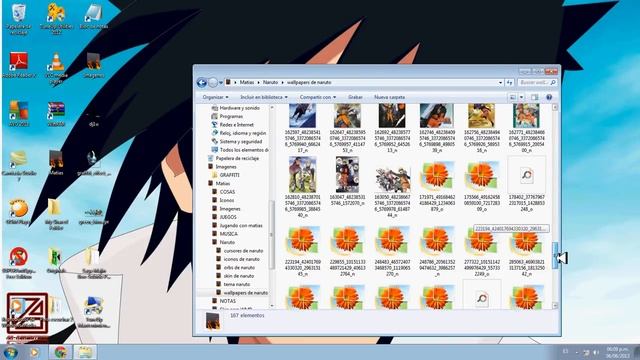640x360 pixels.
Task: Click the refresh button beside address bar
Action: [x=509, y=82]
